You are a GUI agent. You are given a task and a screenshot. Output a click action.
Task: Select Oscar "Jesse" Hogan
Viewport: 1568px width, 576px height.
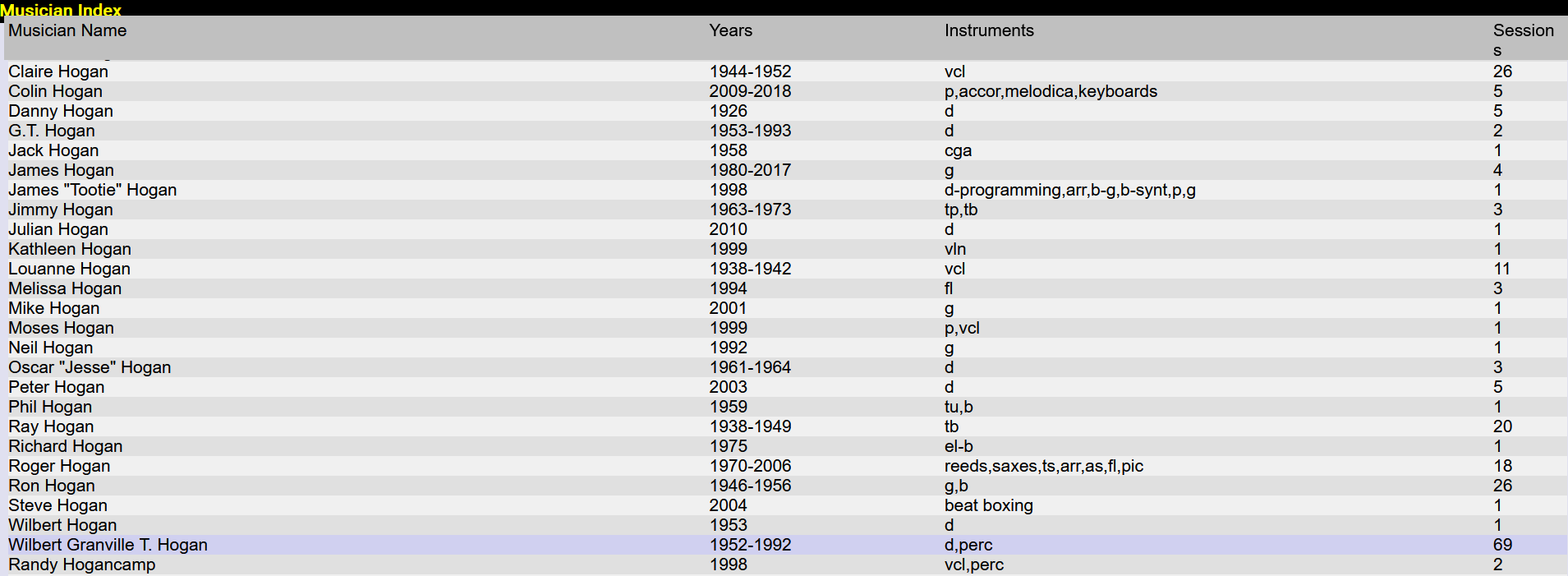90,367
